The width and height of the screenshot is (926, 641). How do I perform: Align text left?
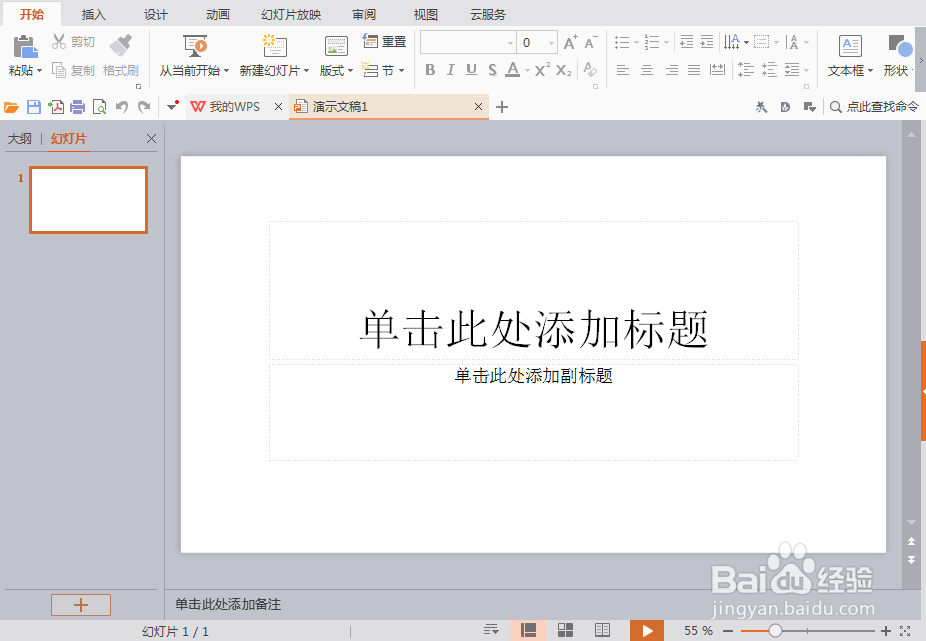point(622,70)
